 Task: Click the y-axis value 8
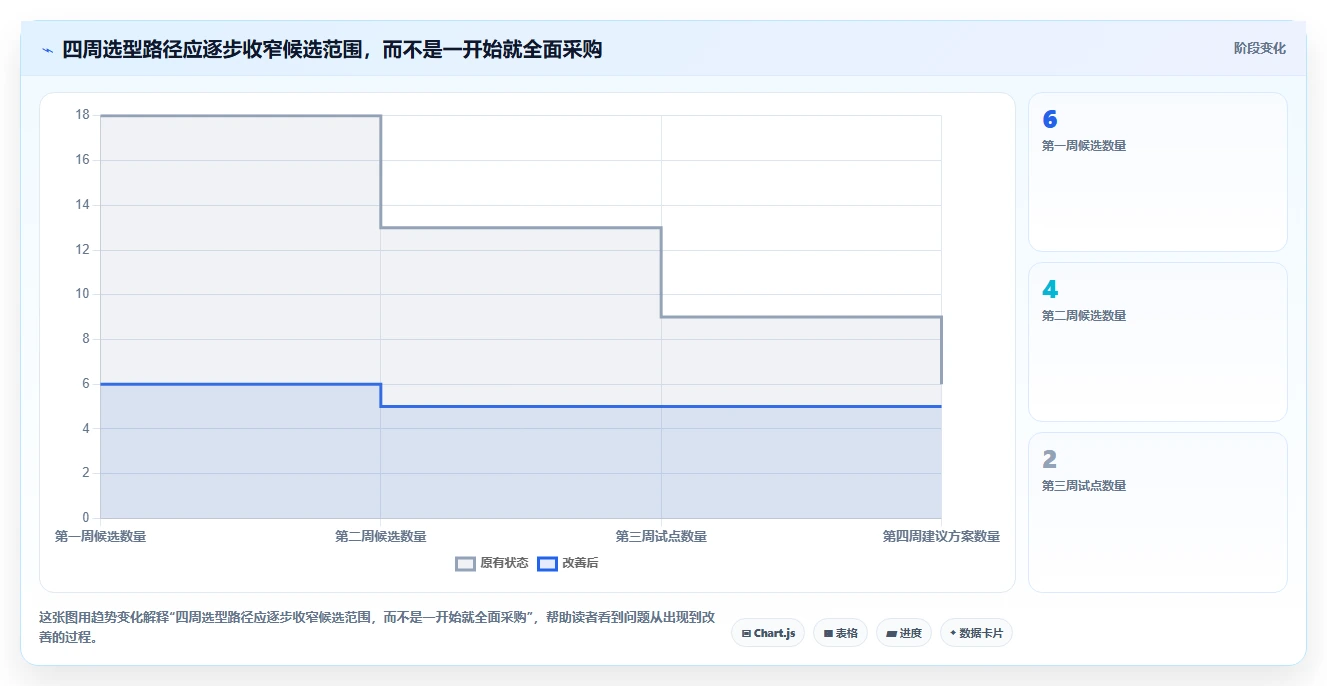click(x=85, y=339)
